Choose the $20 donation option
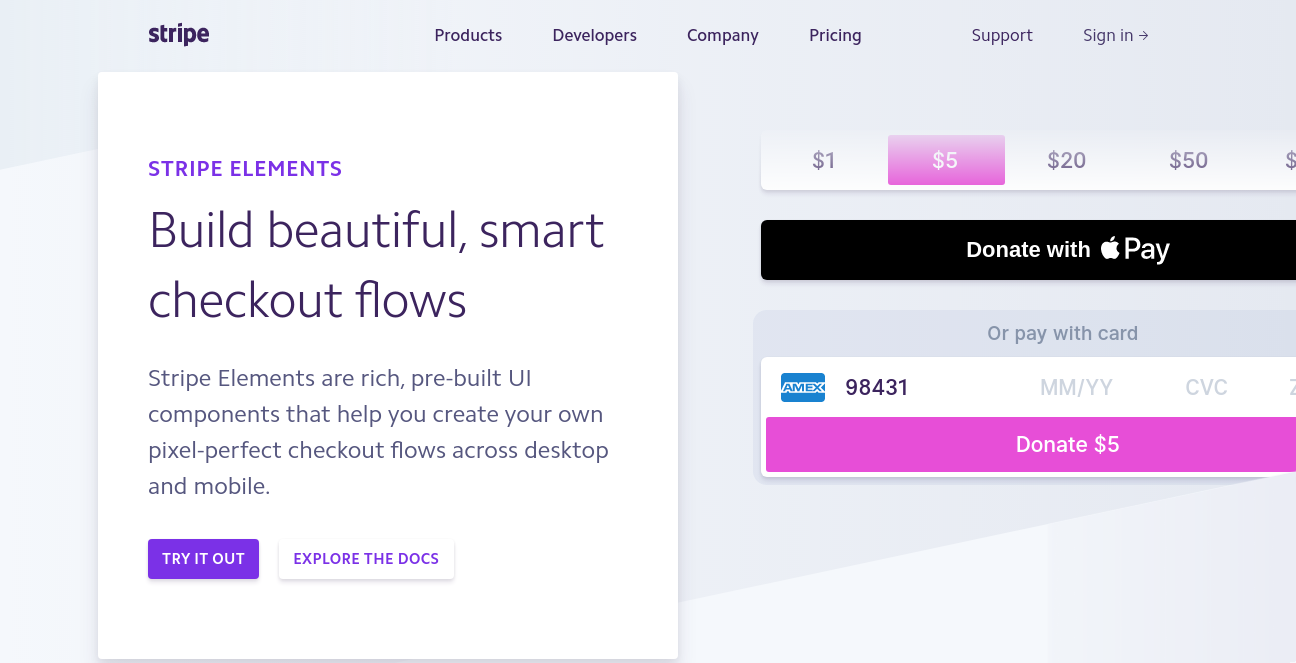 (1066, 160)
